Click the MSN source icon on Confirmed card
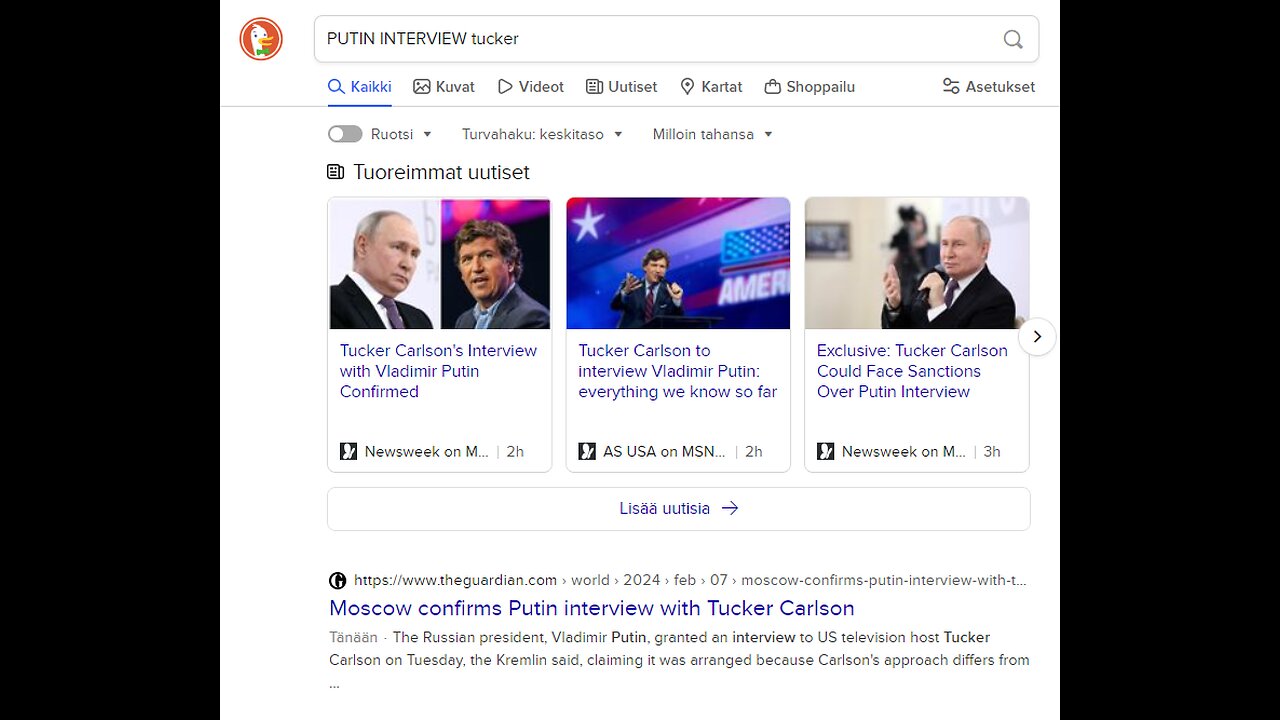 (x=348, y=451)
